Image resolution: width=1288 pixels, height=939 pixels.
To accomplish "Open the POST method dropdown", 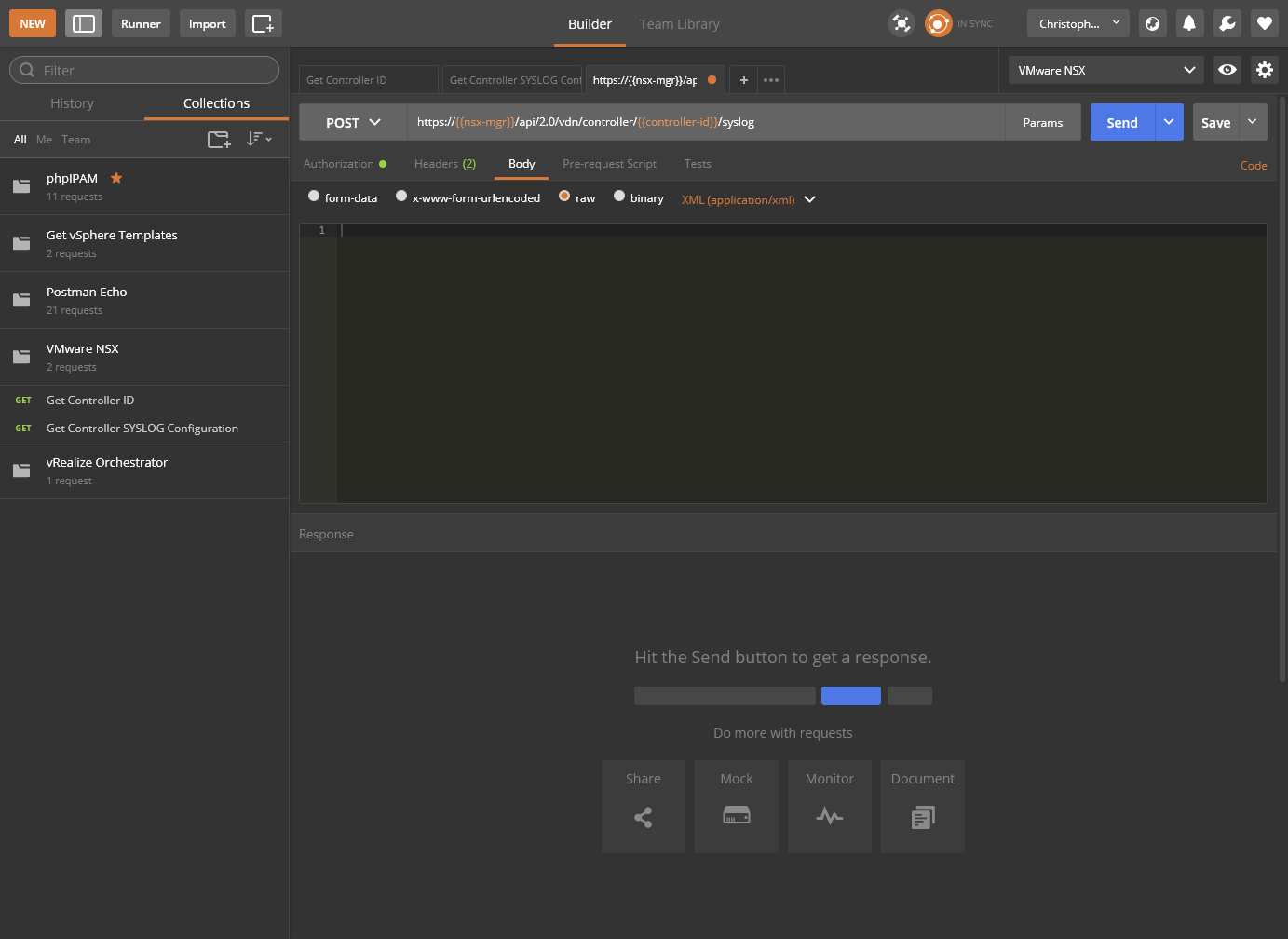I will point(353,123).
